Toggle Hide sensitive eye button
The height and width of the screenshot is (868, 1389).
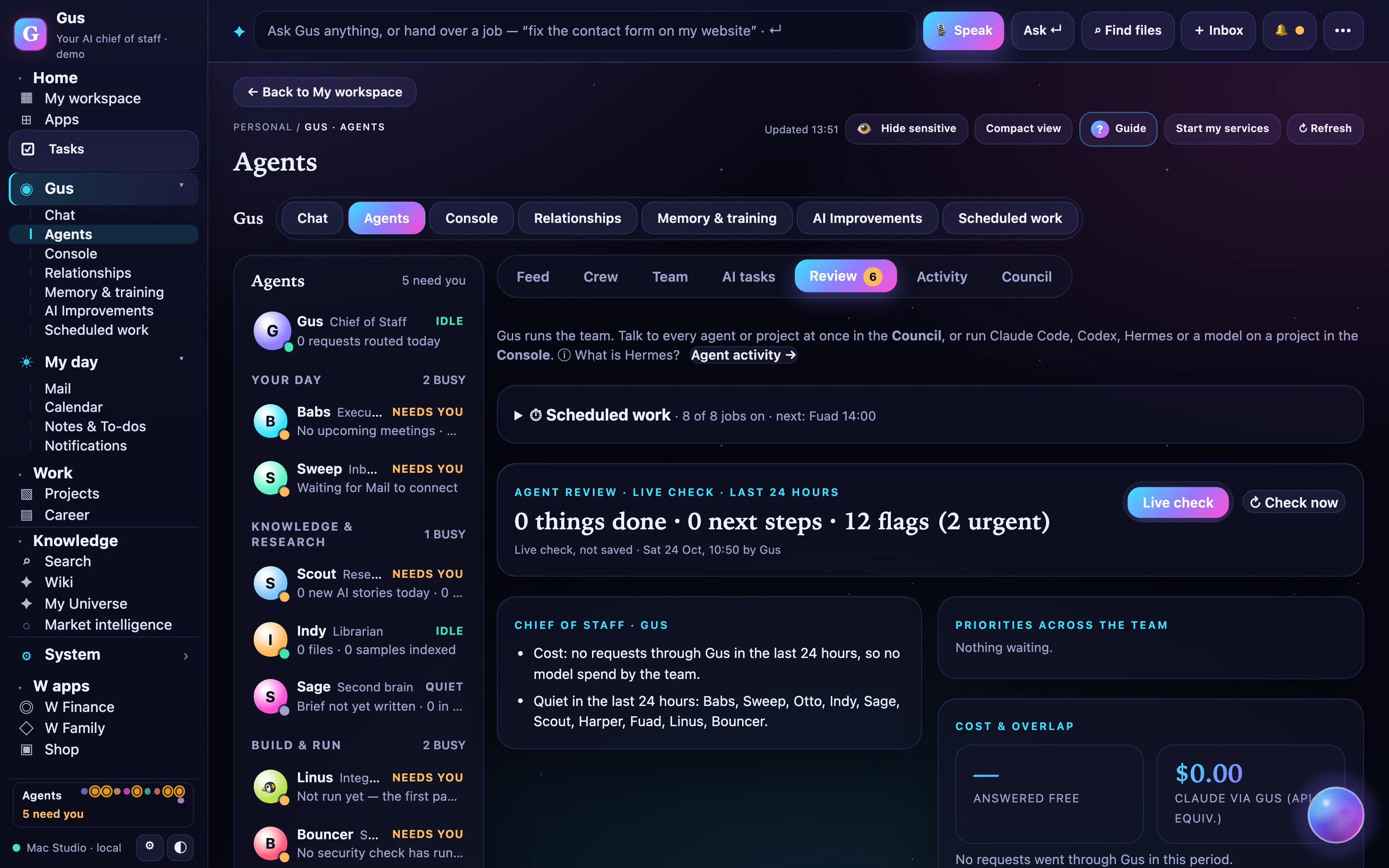click(x=907, y=129)
